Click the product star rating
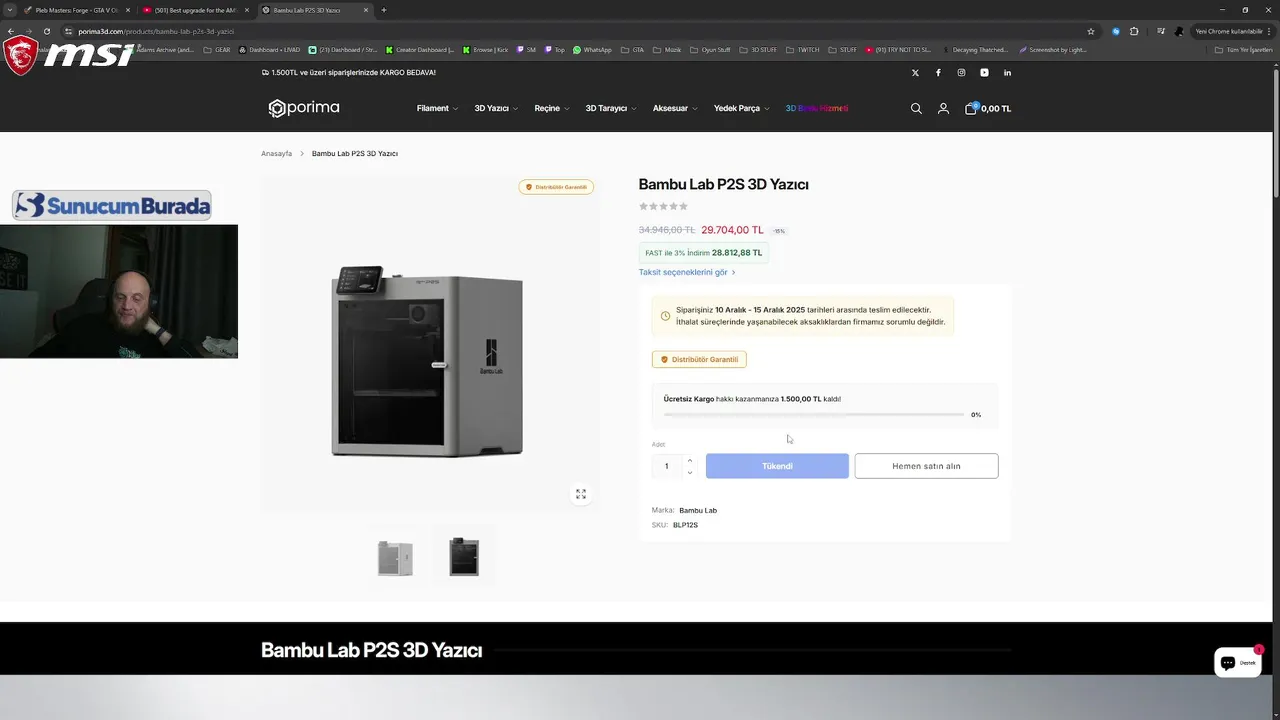Image resolution: width=1280 pixels, height=720 pixels. point(664,206)
